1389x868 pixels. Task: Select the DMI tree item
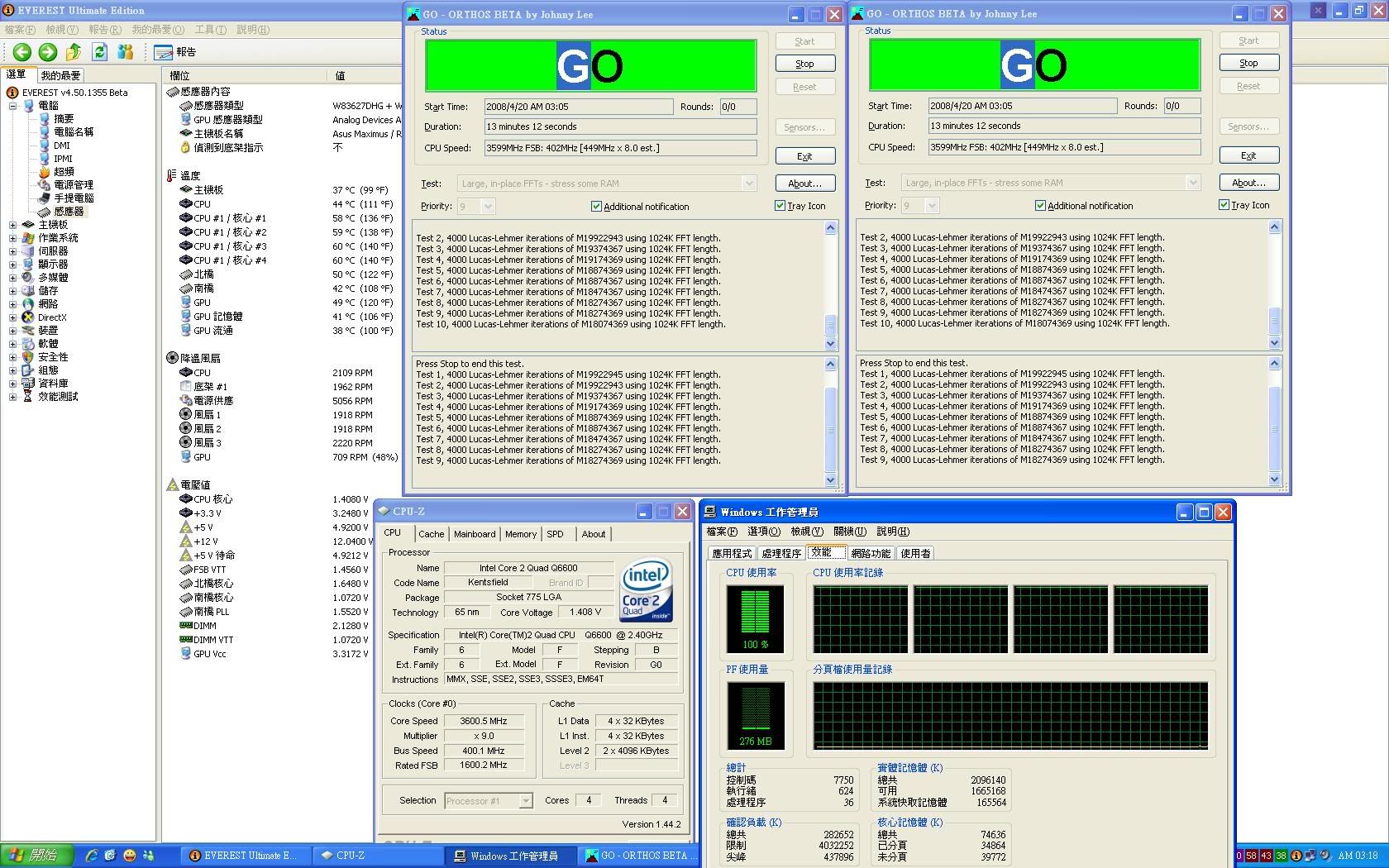pyautogui.click(x=62, y=145)
